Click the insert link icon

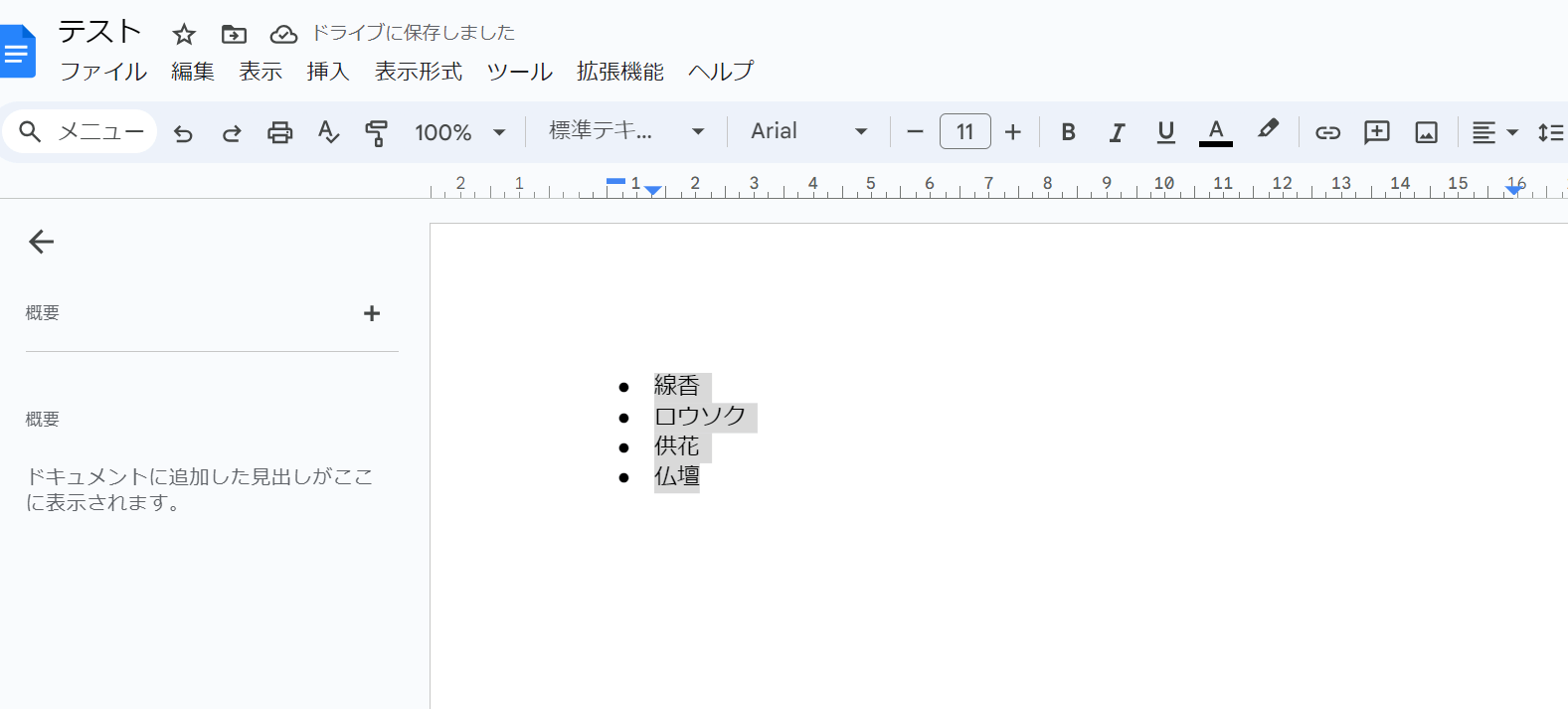(x=1327, y=132)
